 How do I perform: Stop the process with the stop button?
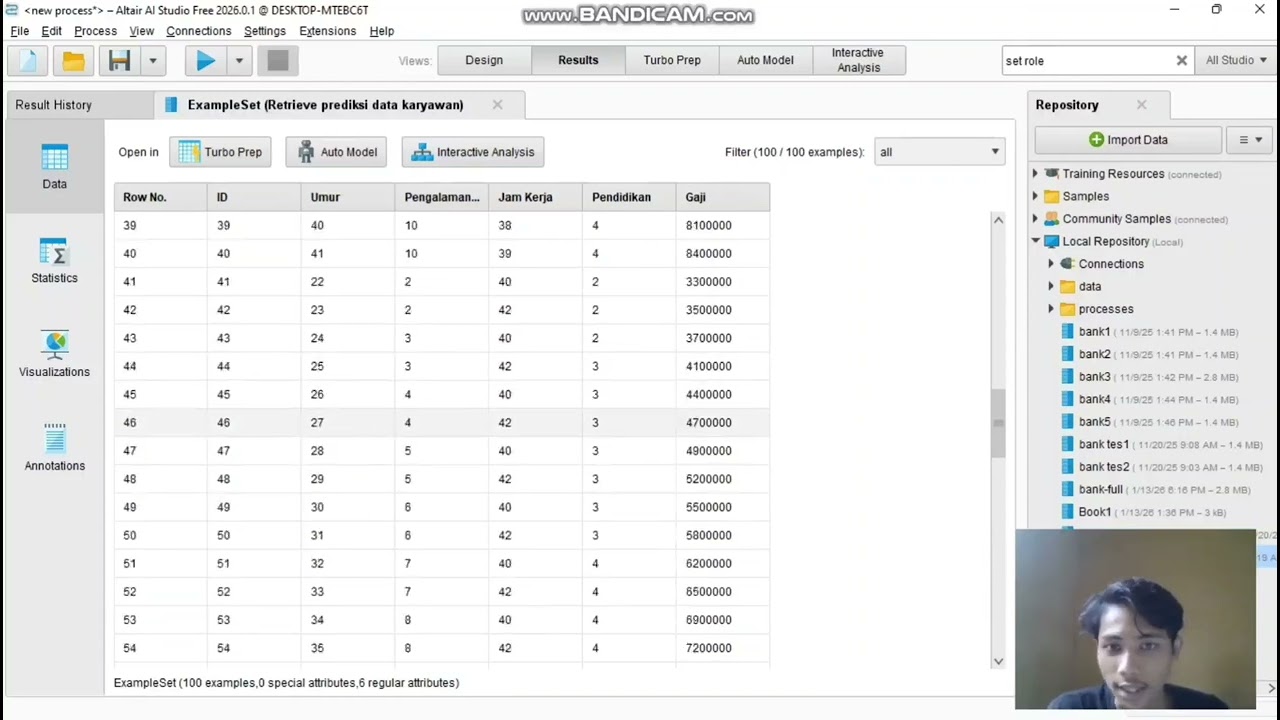[278, 61]
